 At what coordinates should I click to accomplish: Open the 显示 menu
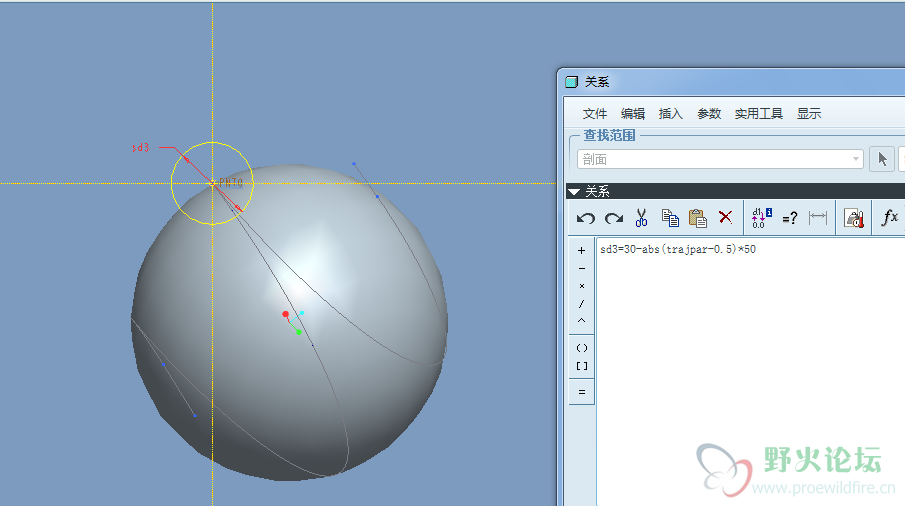tap(809, 114)
